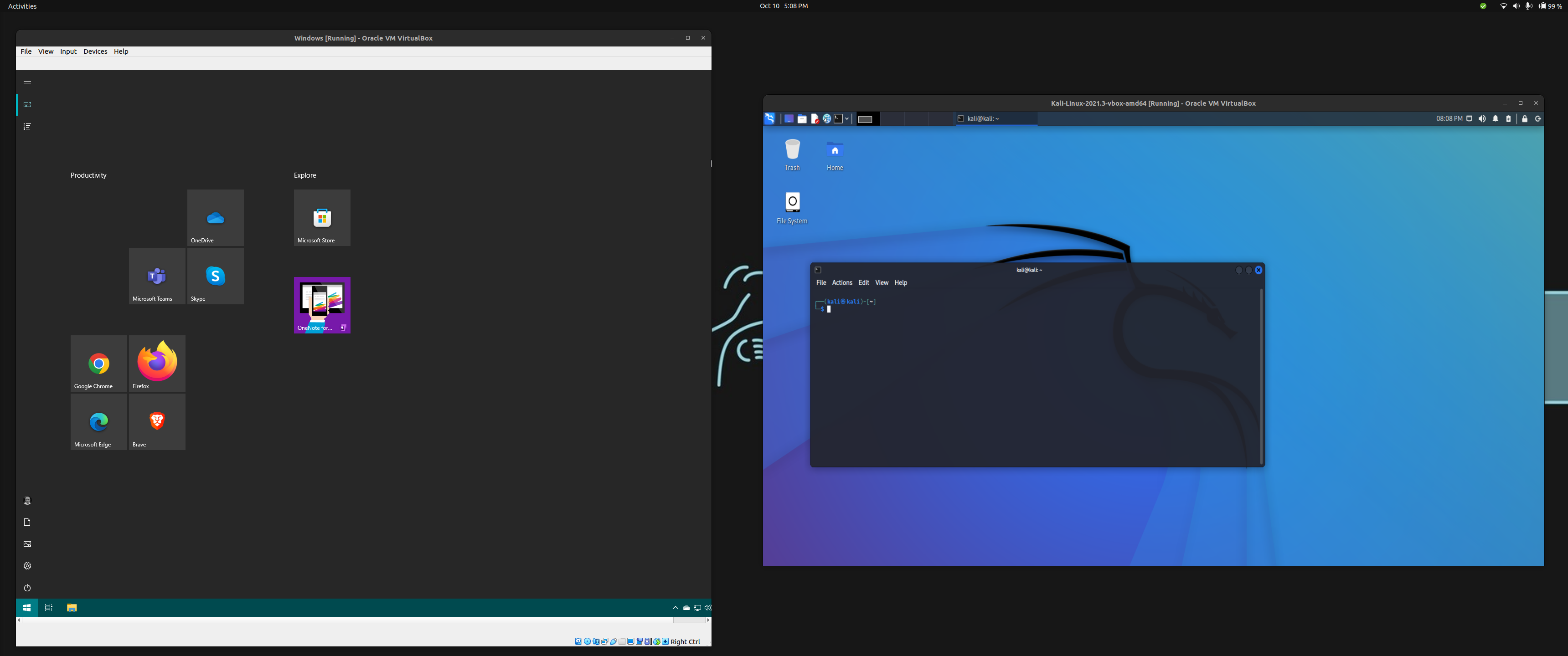Click recording indicator in VirtualBox status bar
1568x656 pixels.
[640, 641]
